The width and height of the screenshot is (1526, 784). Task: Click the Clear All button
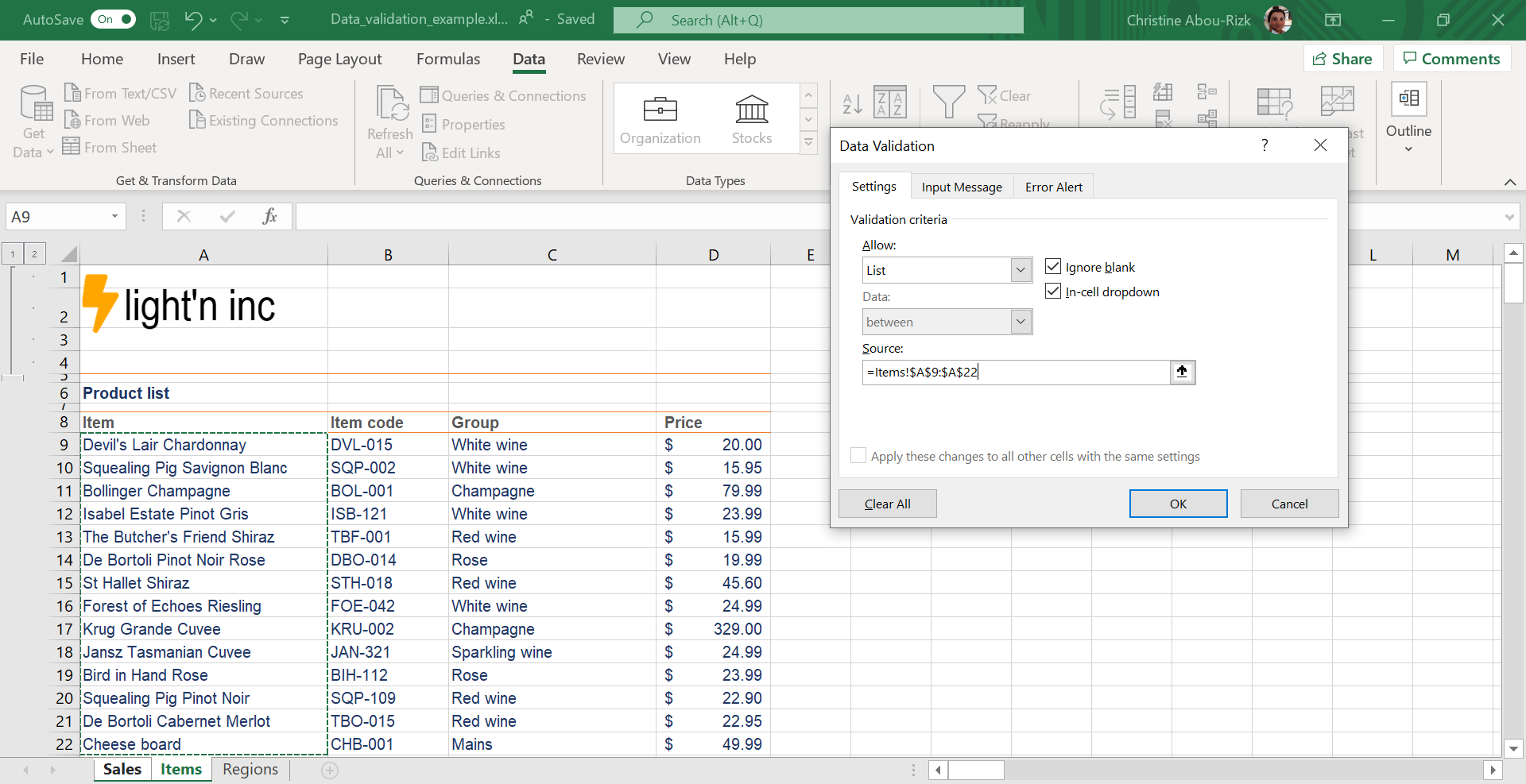point(887,504)
